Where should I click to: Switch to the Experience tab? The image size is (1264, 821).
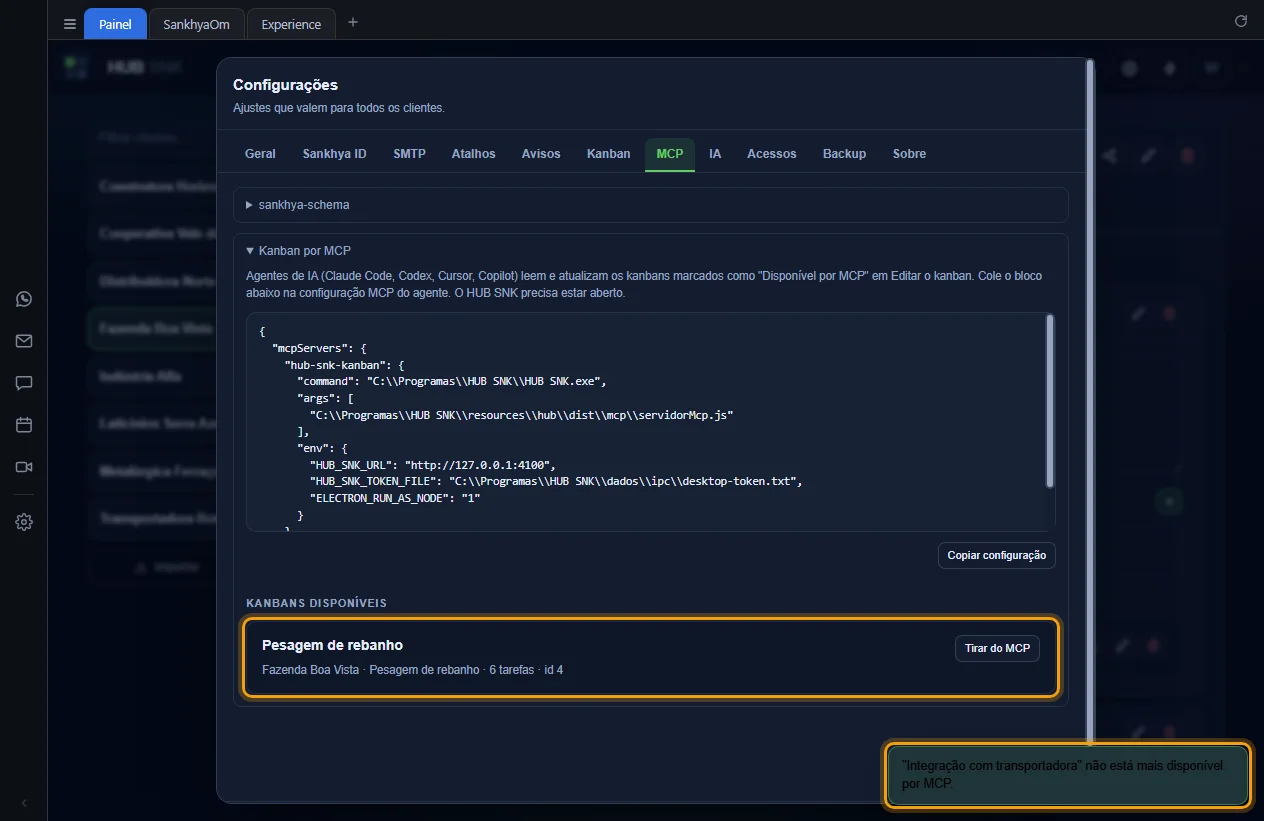pos(291,24)
